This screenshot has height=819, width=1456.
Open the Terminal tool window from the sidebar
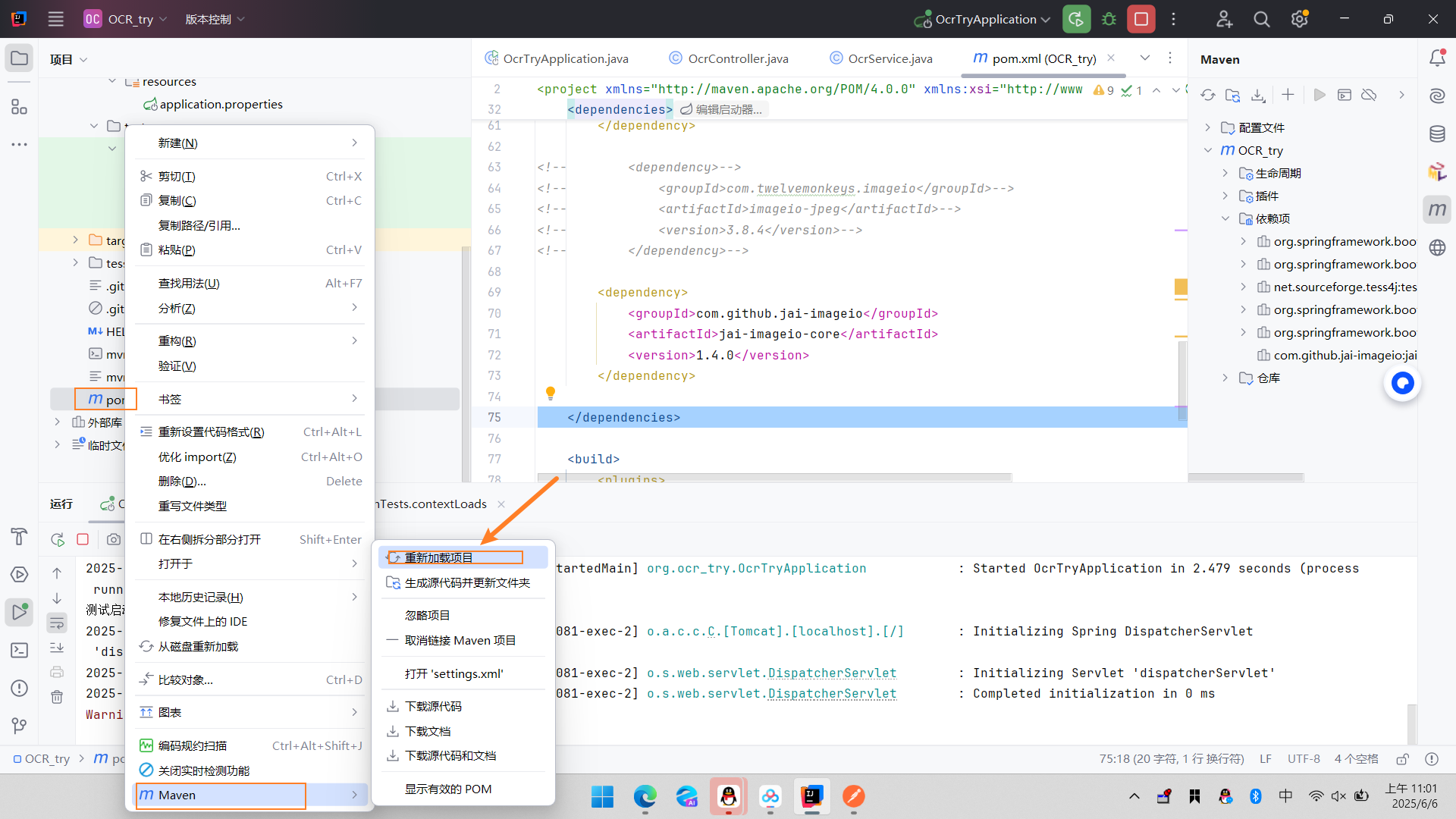pyautogui.click(x=19, y=650)
